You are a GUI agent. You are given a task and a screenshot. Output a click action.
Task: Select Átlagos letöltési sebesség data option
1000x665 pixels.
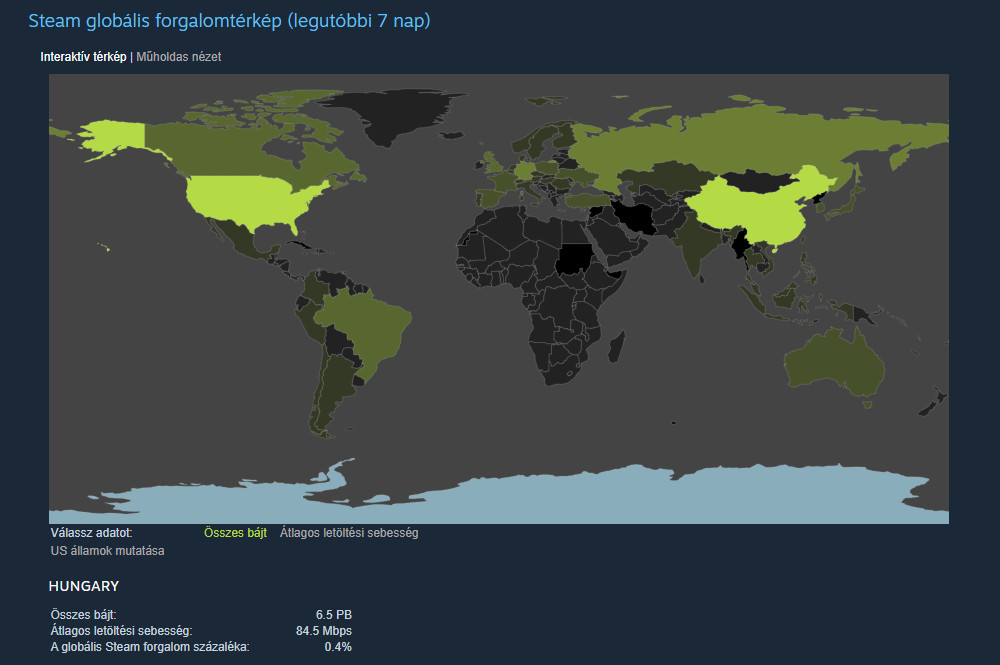349,533
